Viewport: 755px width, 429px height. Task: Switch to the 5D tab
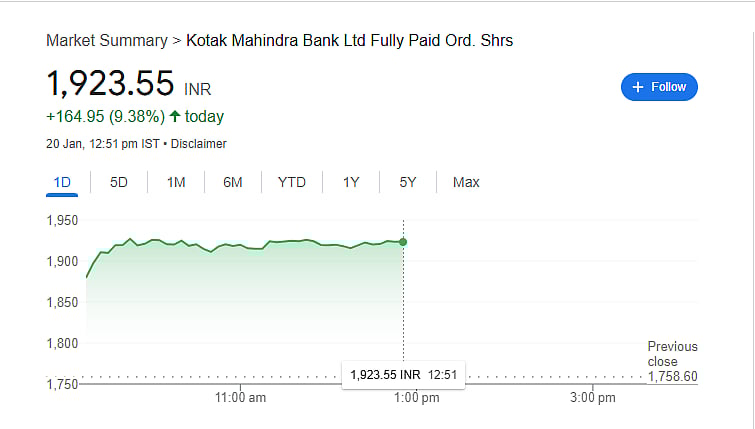119,182
